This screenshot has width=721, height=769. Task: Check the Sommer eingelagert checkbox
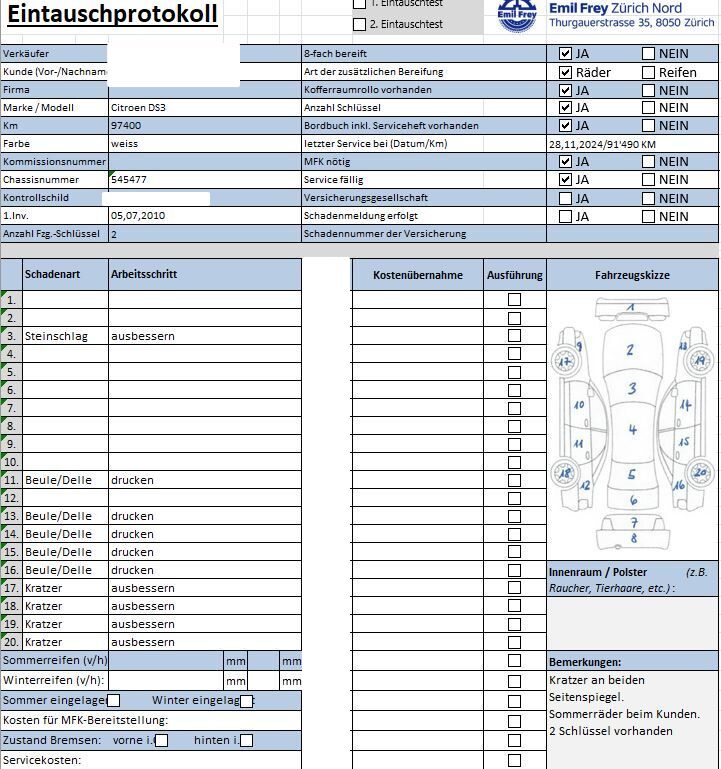pyautogui.click(x=113, y=701)
